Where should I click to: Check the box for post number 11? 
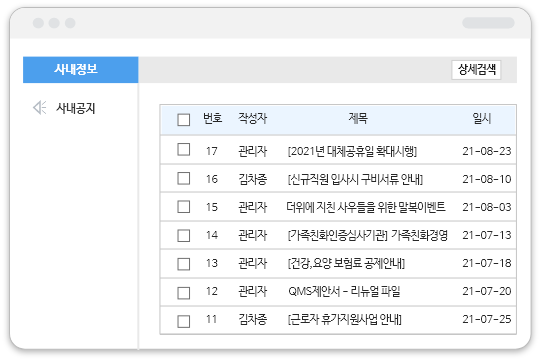pyautogui.click(x=184, y=321)
